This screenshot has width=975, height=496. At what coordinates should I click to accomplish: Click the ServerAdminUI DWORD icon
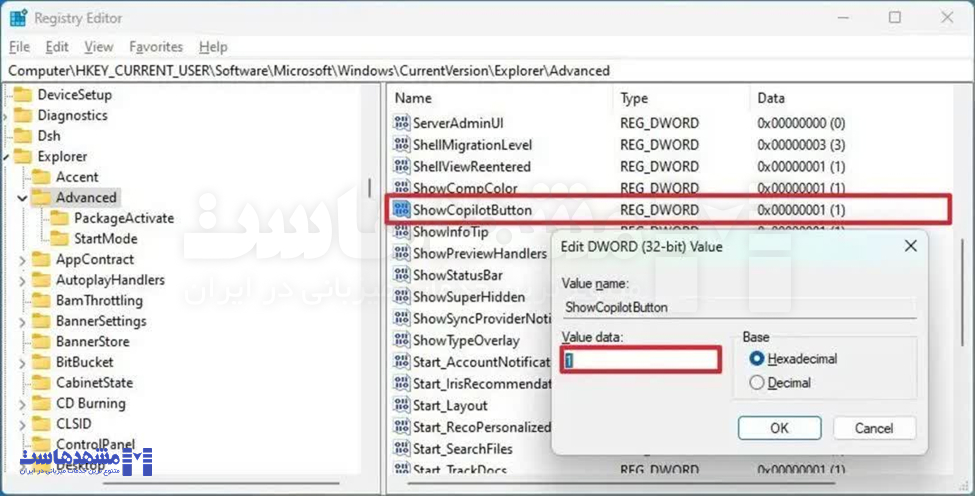tap(402, 123)
